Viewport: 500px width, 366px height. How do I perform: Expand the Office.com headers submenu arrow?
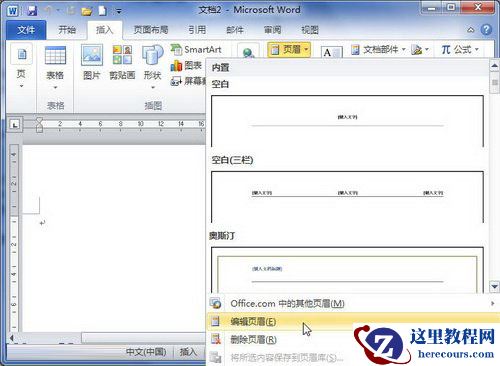493,304
